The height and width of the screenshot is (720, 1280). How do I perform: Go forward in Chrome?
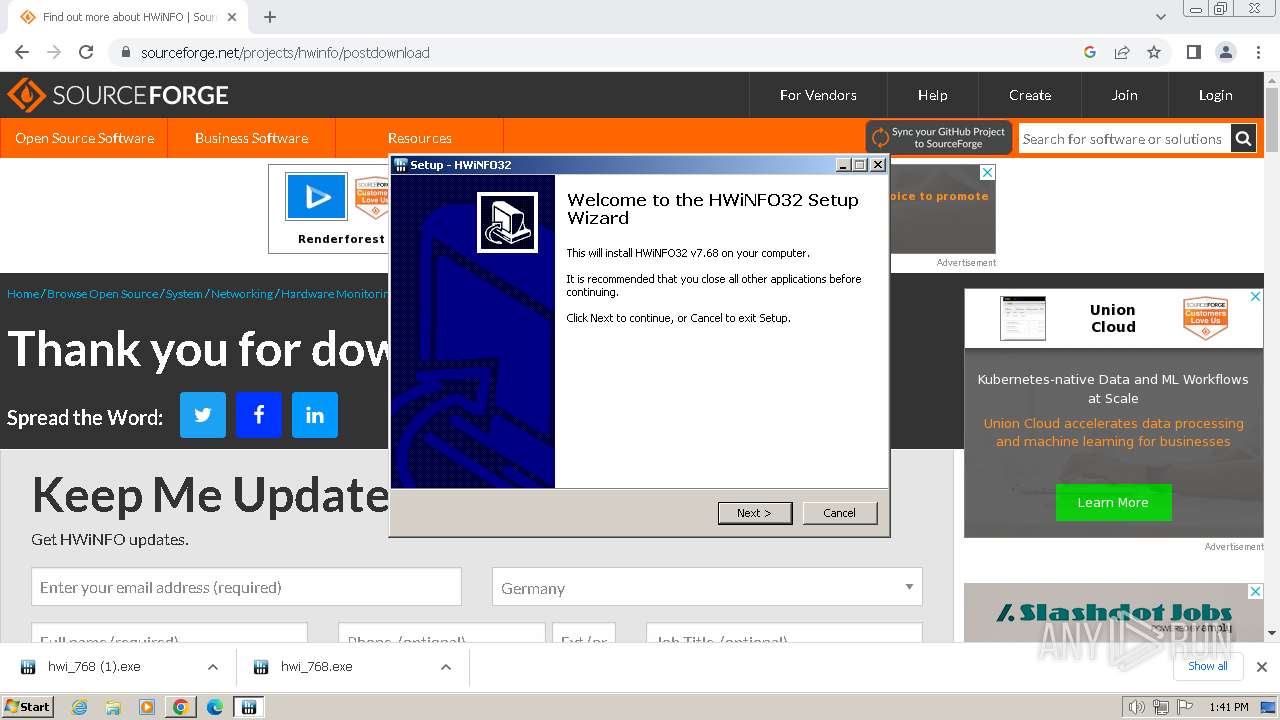[54, 52]
